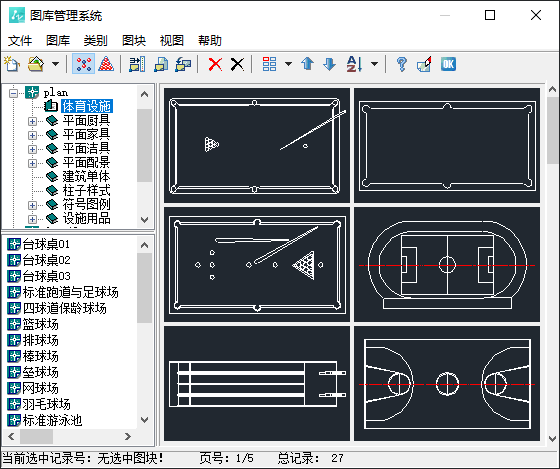The image size is (560, 469).
Task: Select 标准游泳池 in block list
Action: [52, 421]
